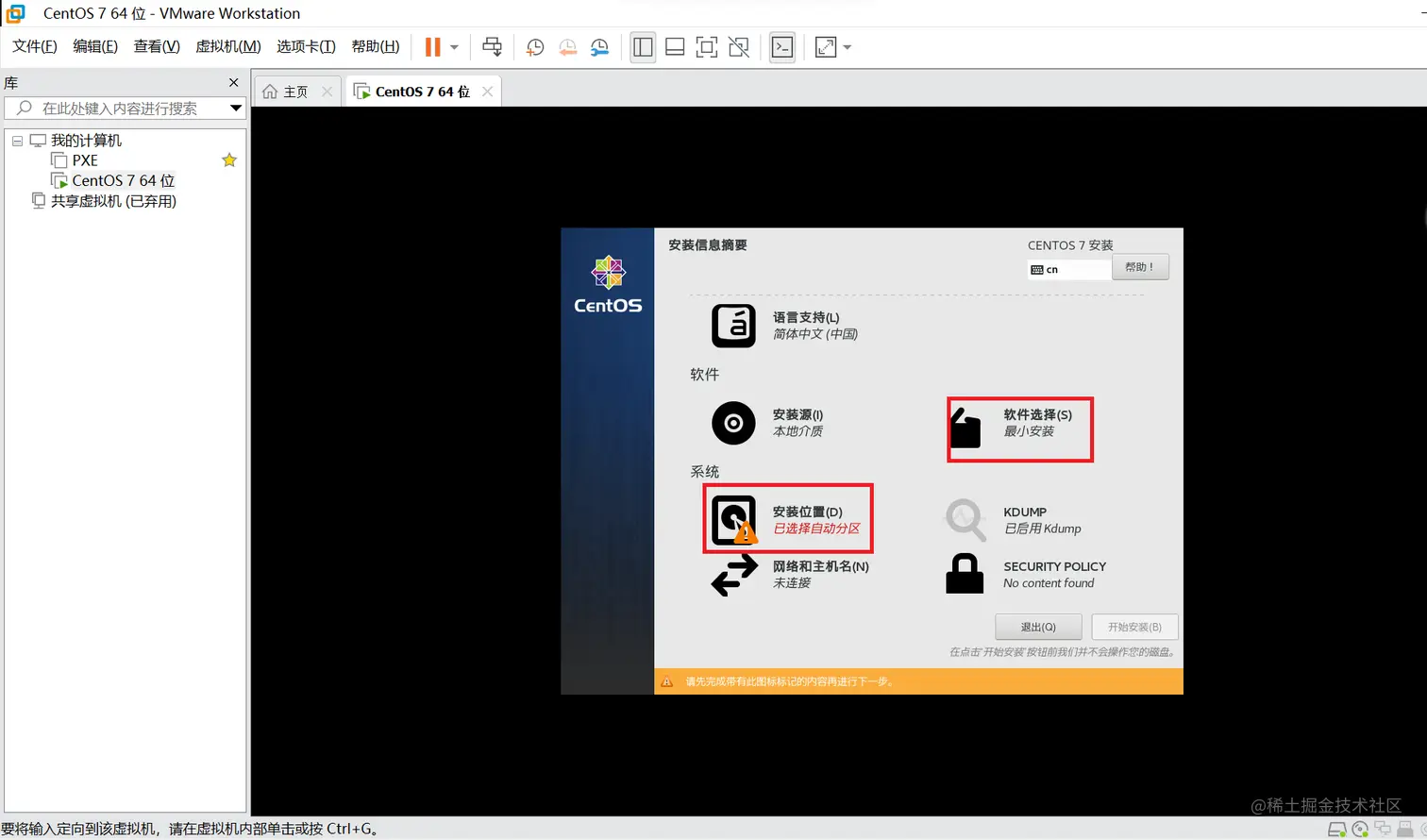Screen dimensions: 1427x840
Task: Click the 最小安装 text under software selection
Action: [1029, 431]
